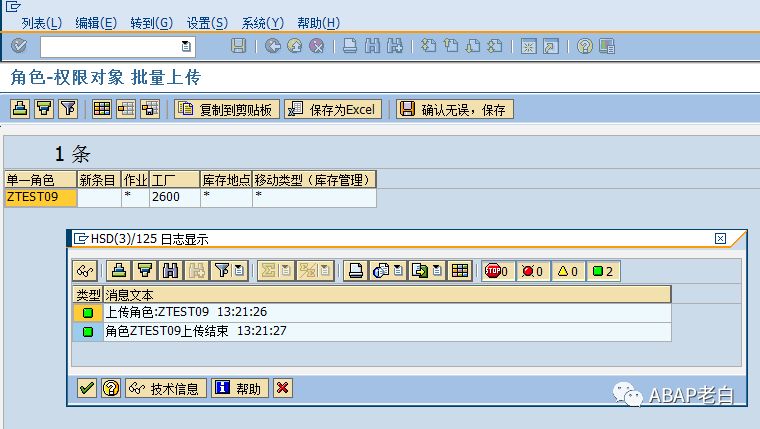Viewport: 760px width, 429px height.
Task: Click the red Cancel icon in the standard toolbar
Action: pos(317,46)
